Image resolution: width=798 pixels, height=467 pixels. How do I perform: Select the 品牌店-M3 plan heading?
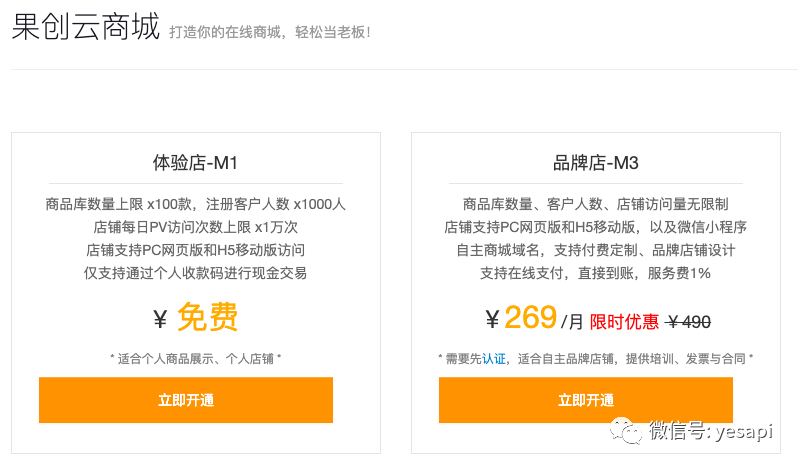pyautogui.click(x=595, y=163)
